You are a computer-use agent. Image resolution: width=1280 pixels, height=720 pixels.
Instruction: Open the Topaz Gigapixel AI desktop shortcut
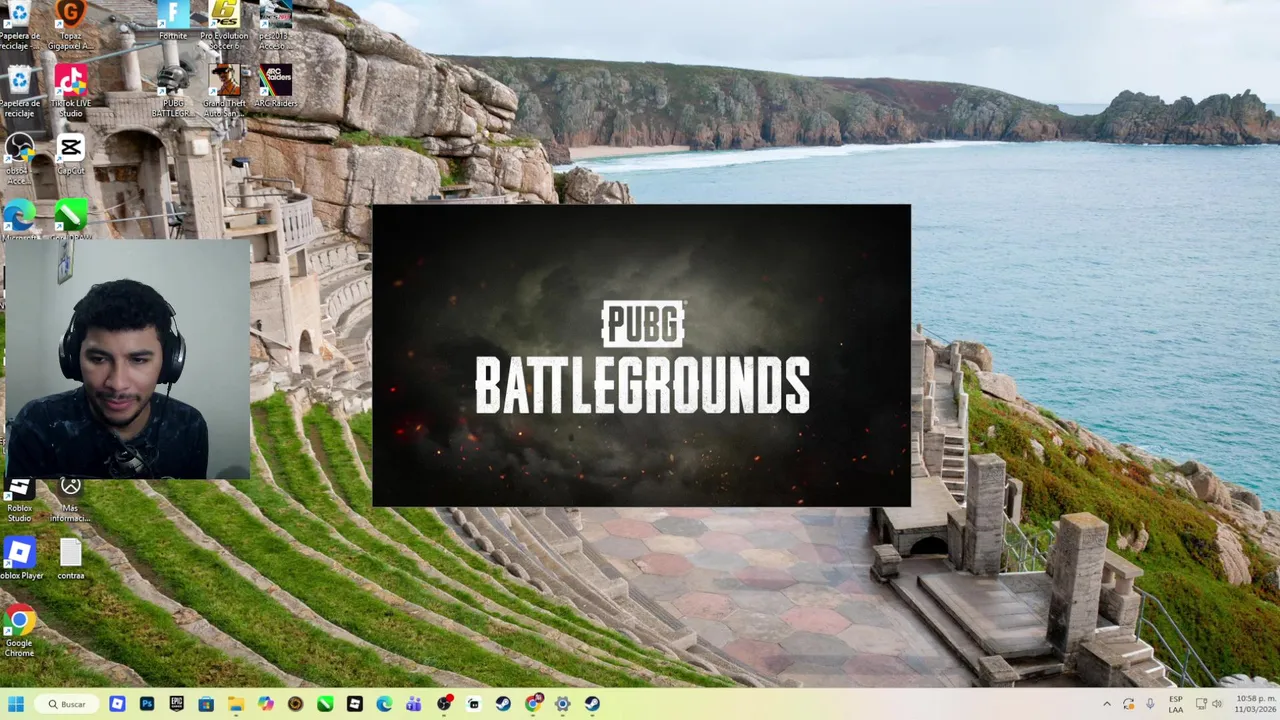(70, 25)
